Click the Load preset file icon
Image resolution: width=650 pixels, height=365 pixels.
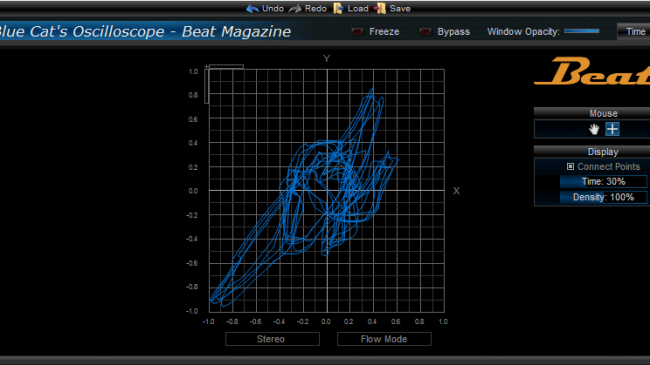click(338, 9)
